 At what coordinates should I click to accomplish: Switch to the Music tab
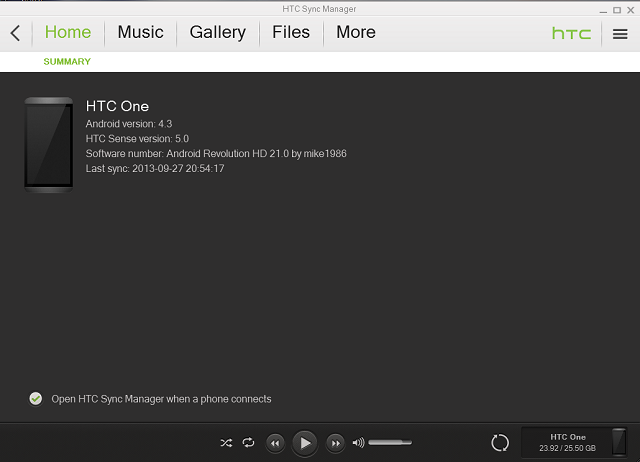(140, 32)
